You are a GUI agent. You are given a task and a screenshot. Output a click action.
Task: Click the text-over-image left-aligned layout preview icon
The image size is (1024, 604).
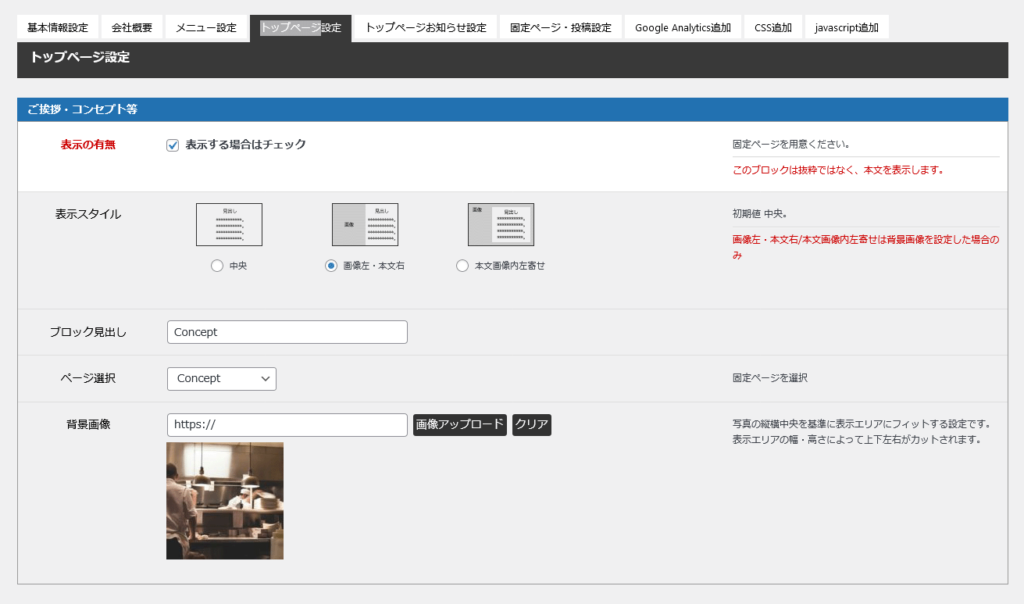(501, 224)
